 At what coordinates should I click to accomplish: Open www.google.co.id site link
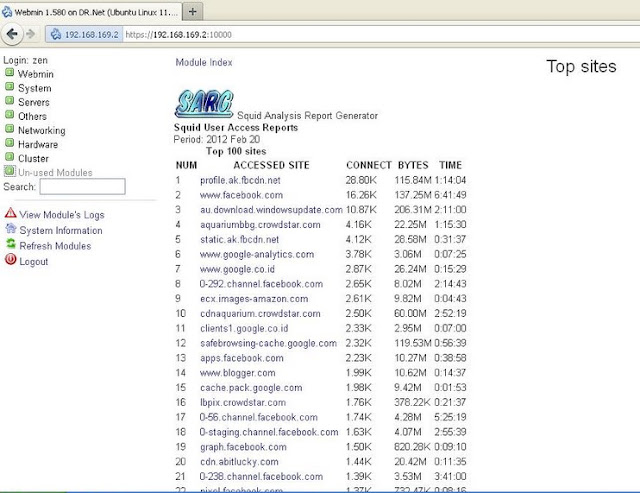coord(237,269)
